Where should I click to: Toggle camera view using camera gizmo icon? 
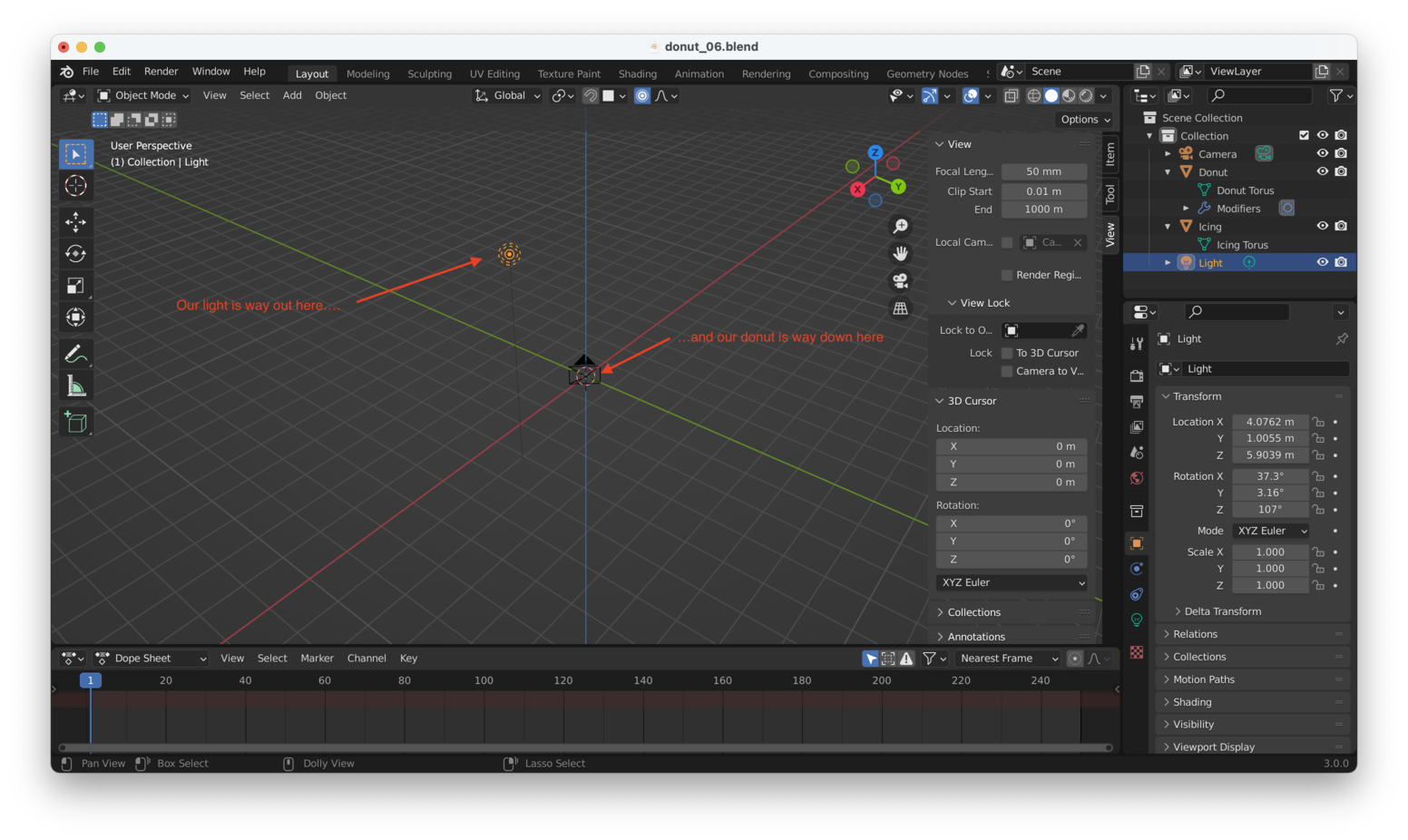click(x=900, y=281)
